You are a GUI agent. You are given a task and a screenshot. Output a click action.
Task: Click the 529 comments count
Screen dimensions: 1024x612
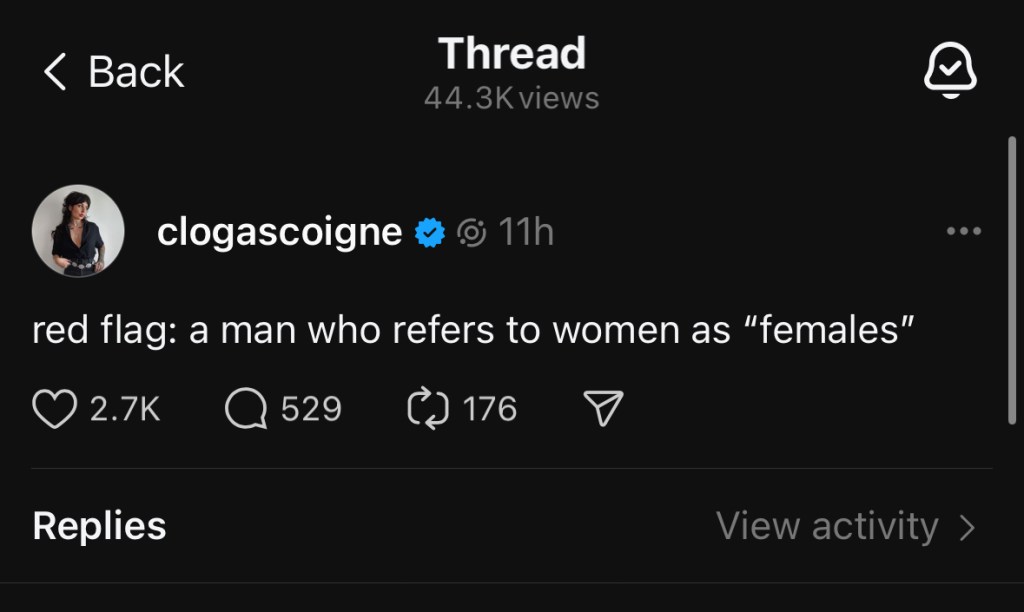[x=311, y=409]
